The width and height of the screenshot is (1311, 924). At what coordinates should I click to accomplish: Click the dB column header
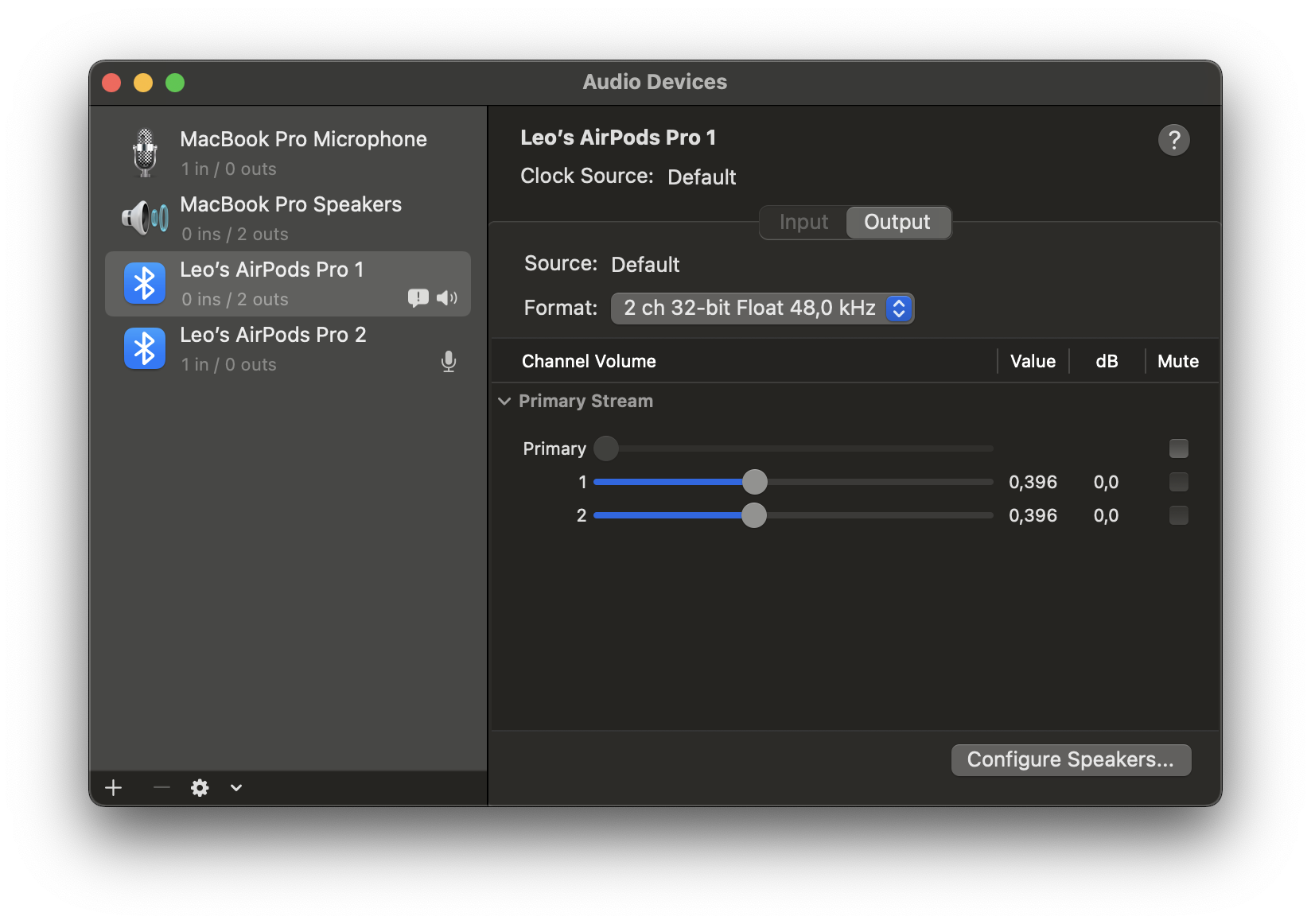tap(1107, 361)
